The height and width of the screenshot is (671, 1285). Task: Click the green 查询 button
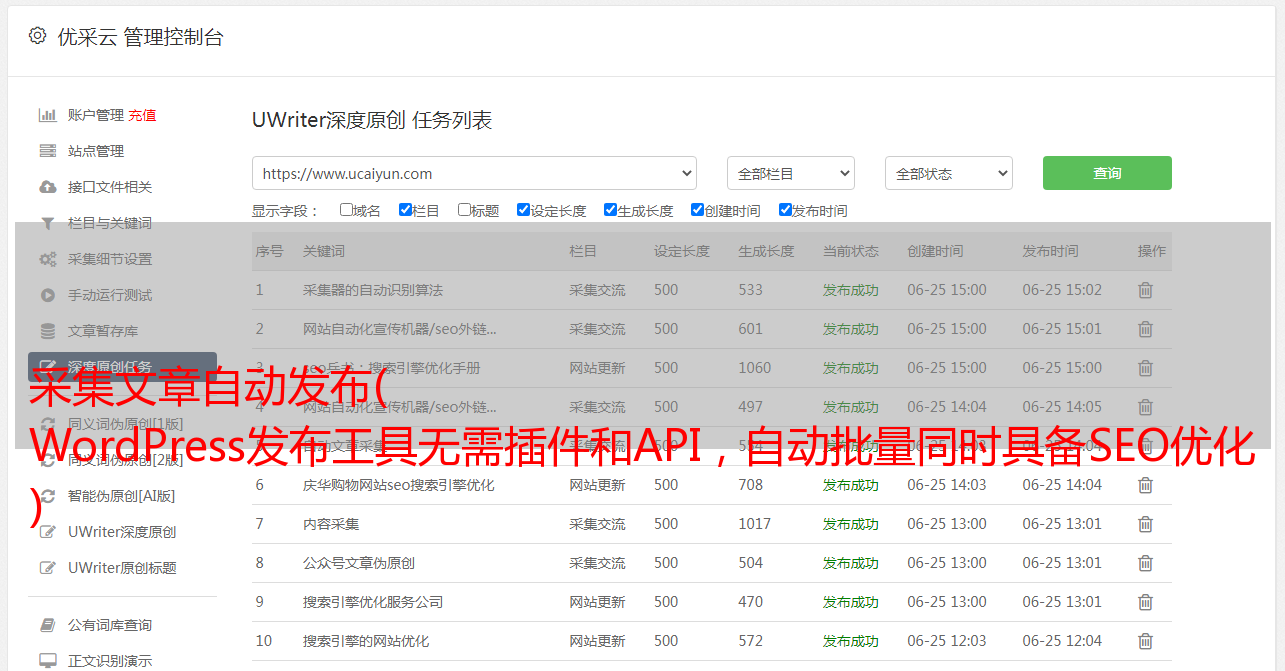pyautogui.click(x=1106, y=173)
